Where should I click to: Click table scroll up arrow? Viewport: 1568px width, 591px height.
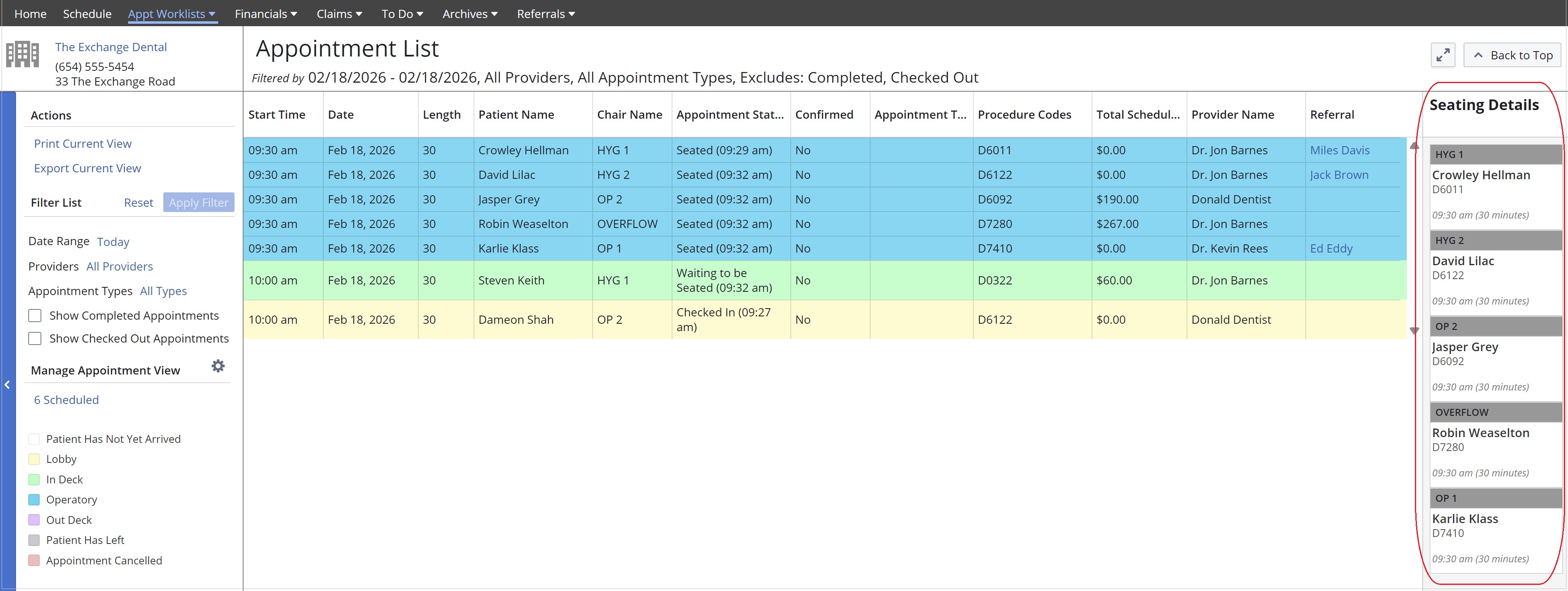1414,146
